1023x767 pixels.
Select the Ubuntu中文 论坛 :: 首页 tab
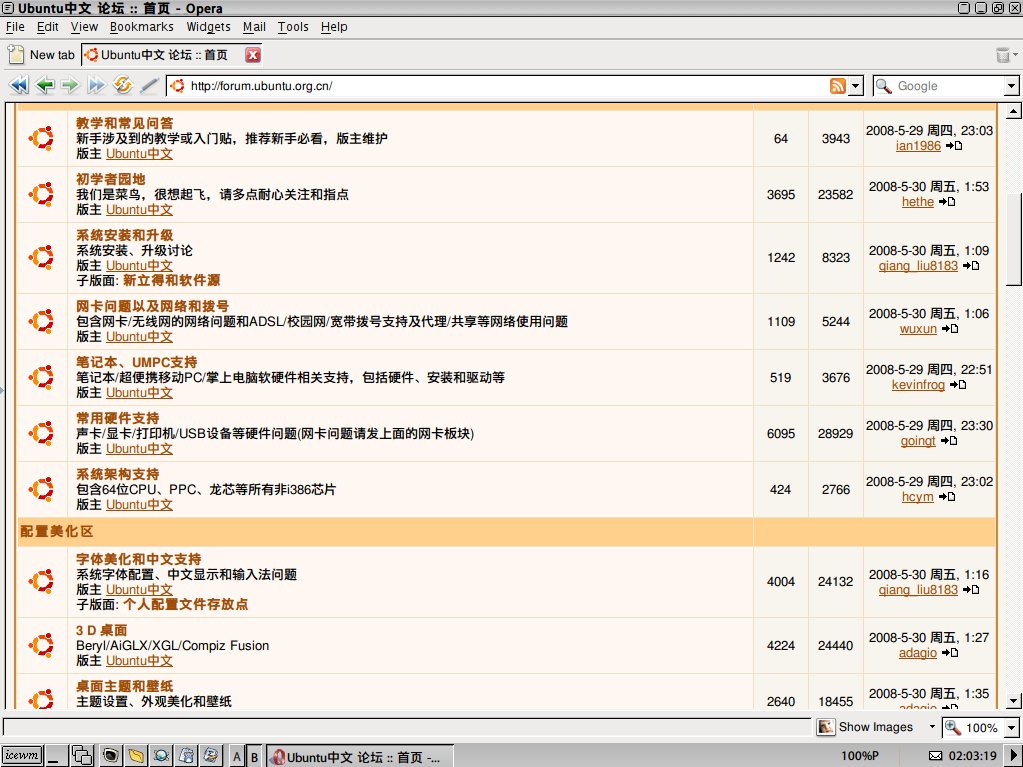coord(173,55)
